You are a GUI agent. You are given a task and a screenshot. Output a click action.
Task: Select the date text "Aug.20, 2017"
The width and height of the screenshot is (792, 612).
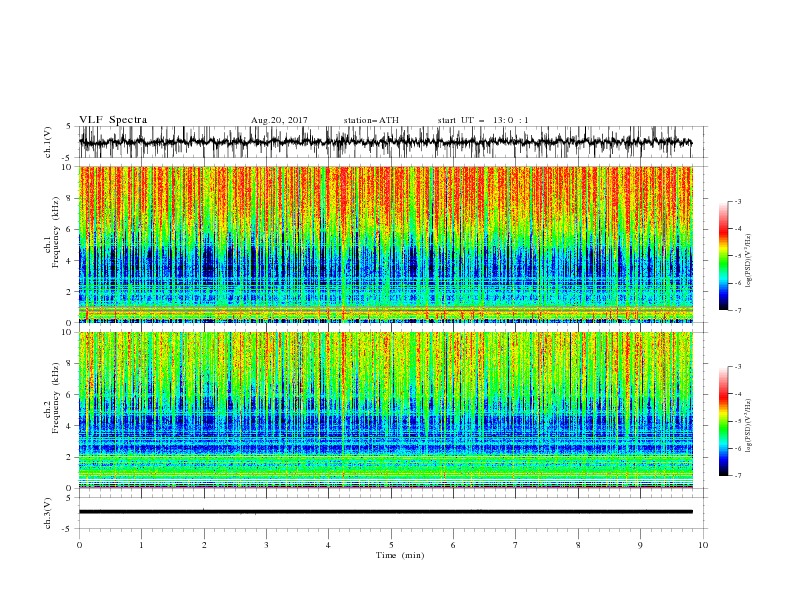(x=279, y=120)
